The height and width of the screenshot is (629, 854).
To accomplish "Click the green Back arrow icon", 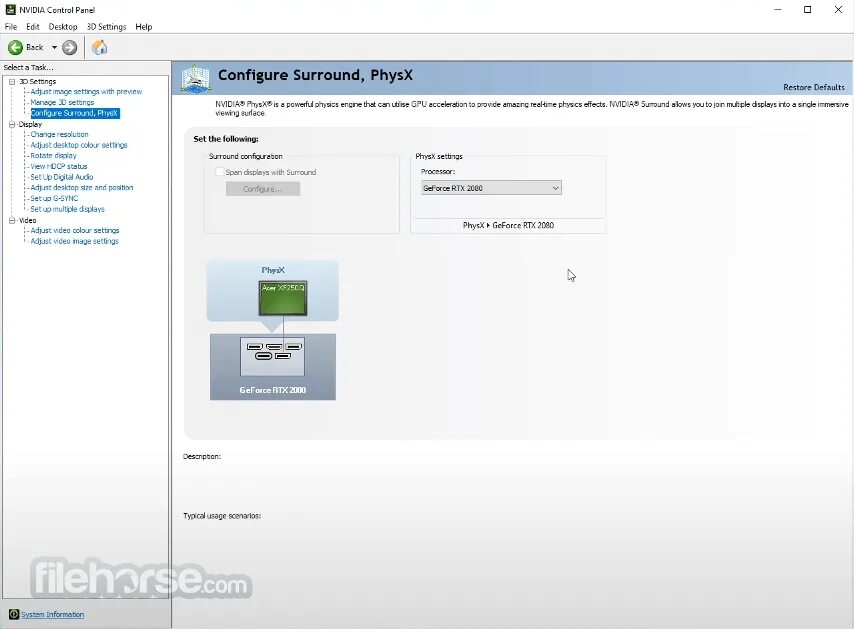I will tap(15, 47).
